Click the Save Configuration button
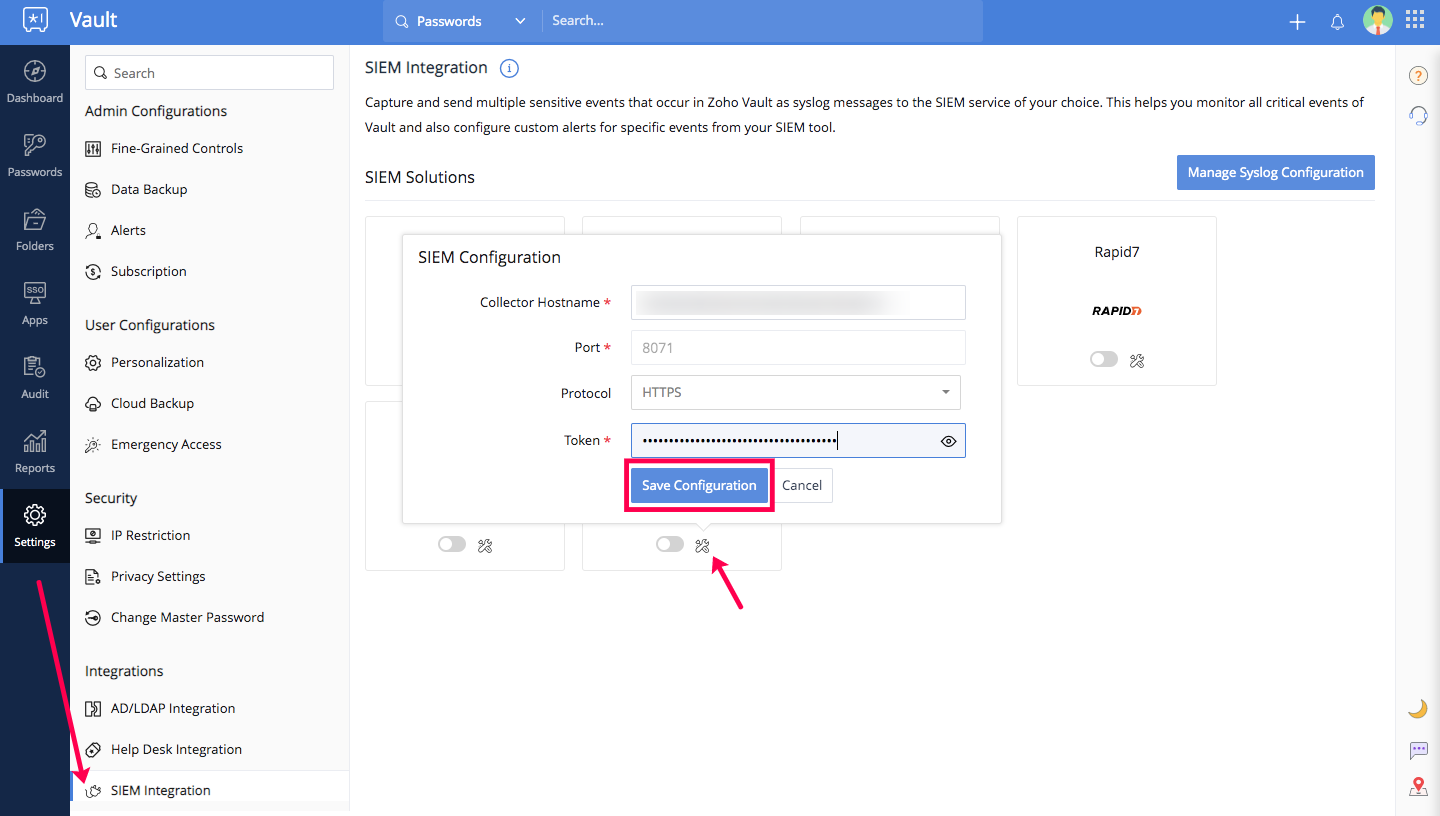 click(699, 486)
